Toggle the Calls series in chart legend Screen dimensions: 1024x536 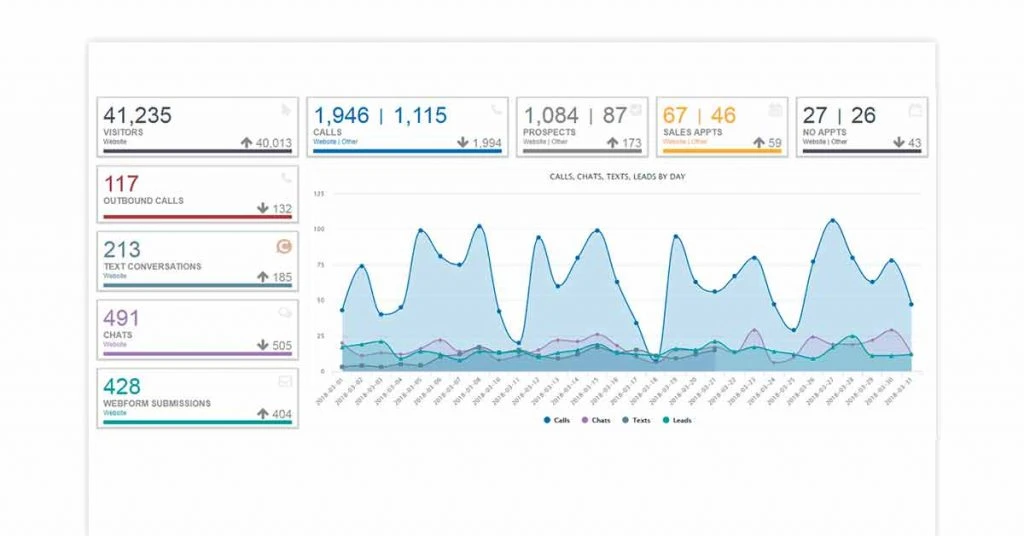[556, 420]
